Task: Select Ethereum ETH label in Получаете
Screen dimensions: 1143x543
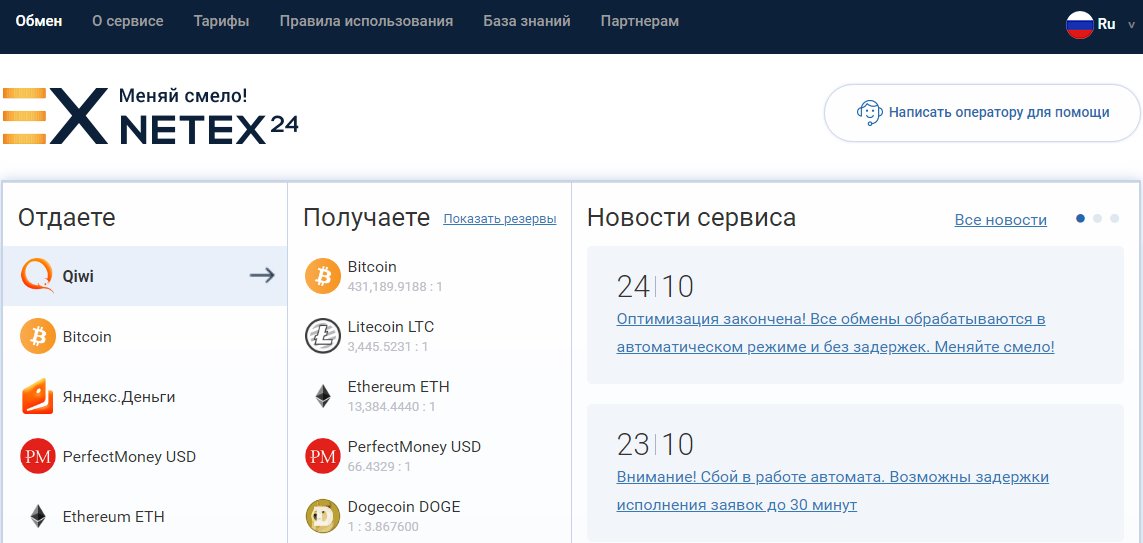Action: 399,386
